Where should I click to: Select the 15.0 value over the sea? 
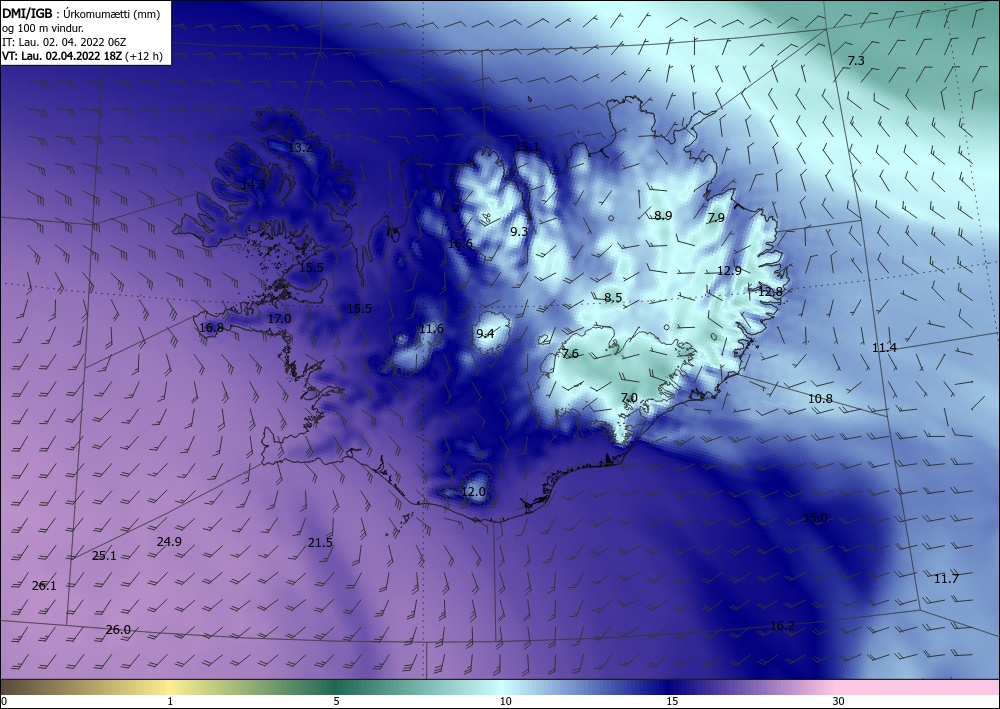pos(815,517)
